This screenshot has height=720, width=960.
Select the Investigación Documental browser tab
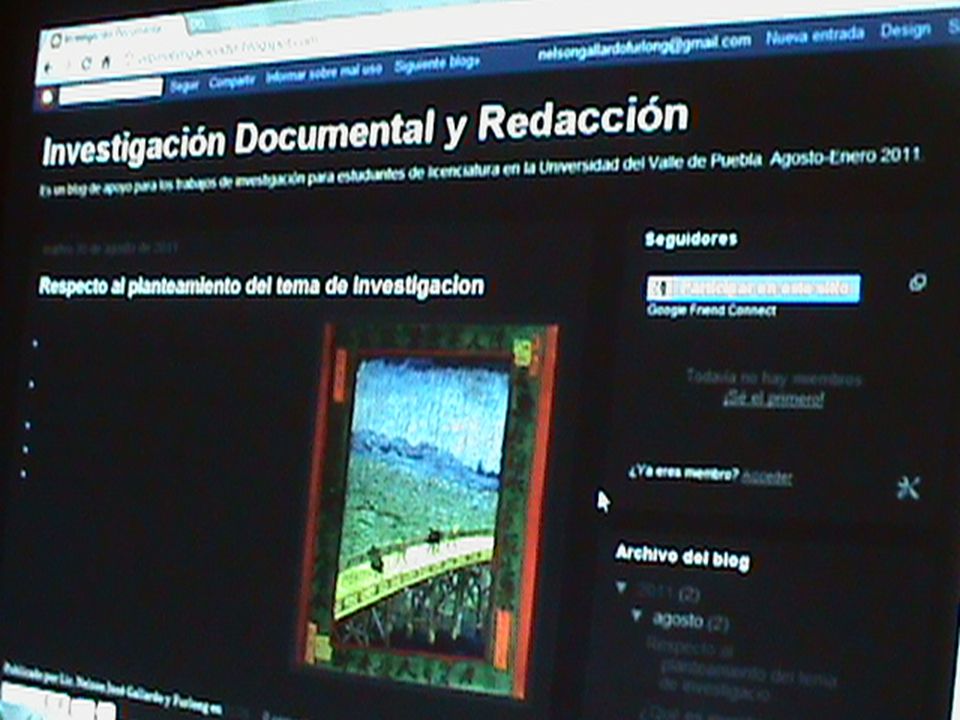point(113,34)
